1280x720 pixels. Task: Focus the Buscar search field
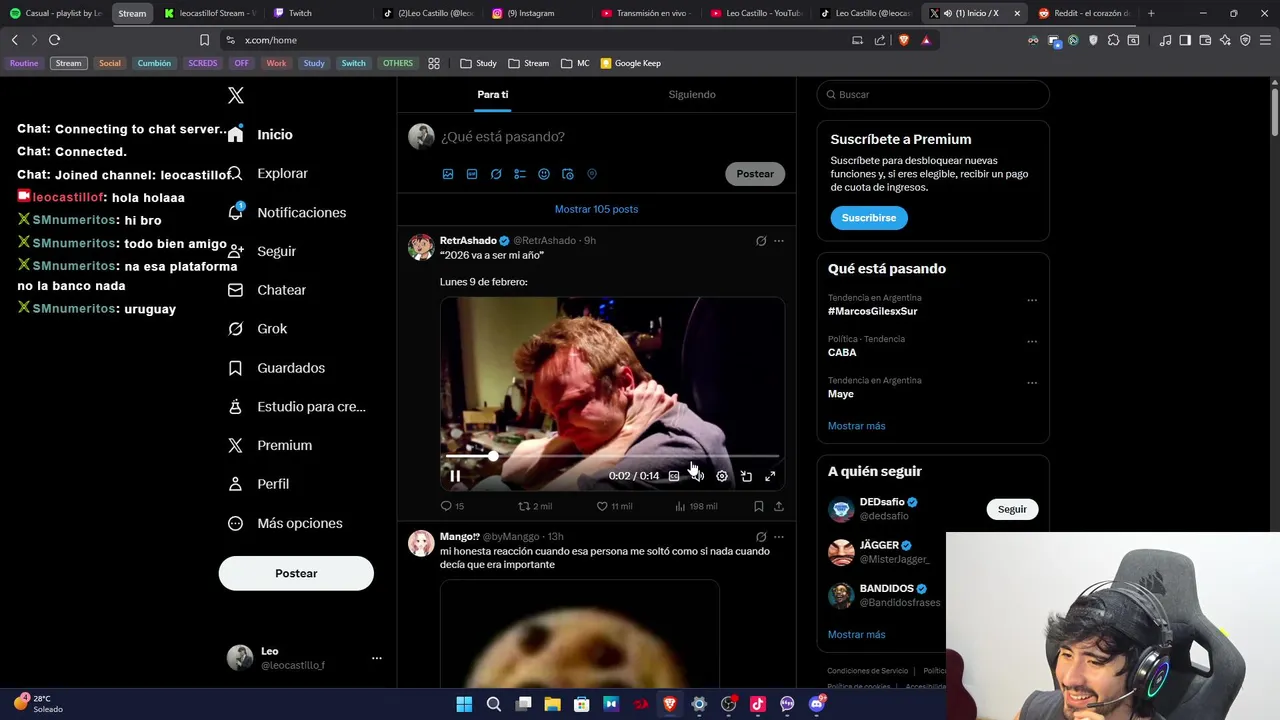(933, 94)
